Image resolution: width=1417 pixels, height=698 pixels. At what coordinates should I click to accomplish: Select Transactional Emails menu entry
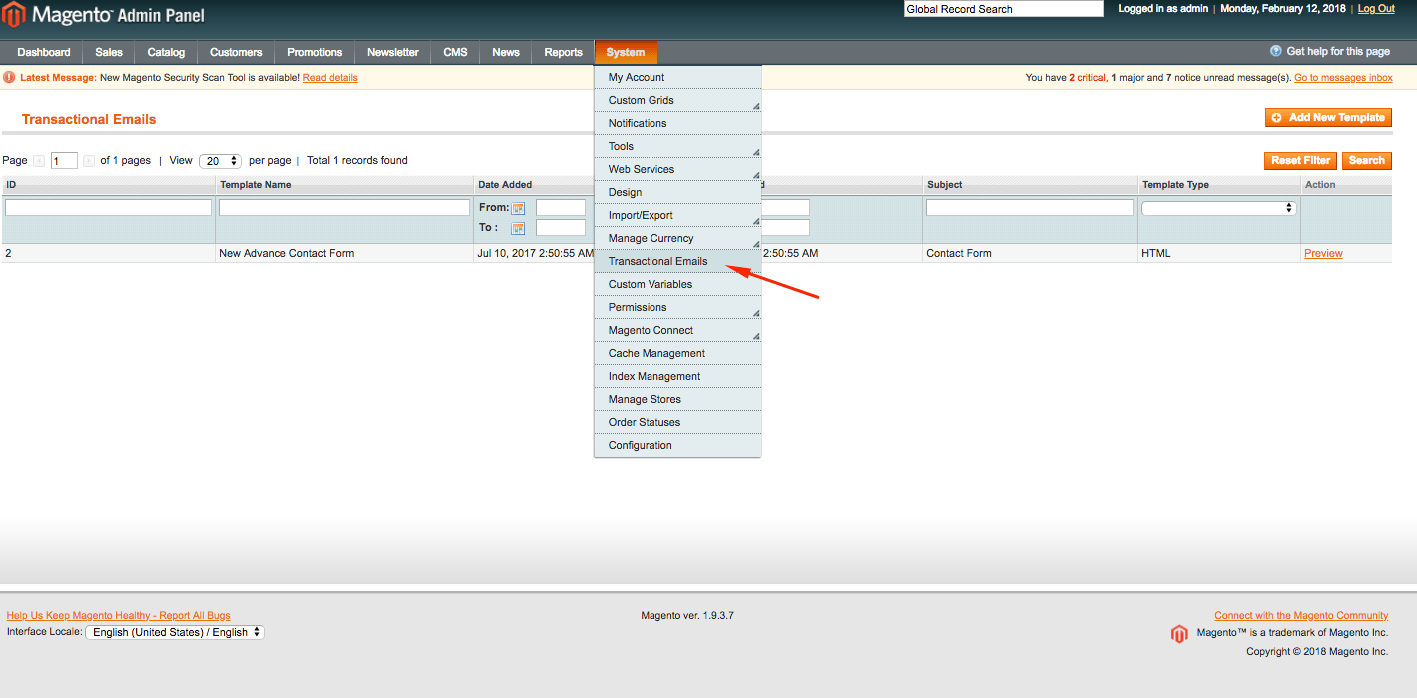coord(678,261)
